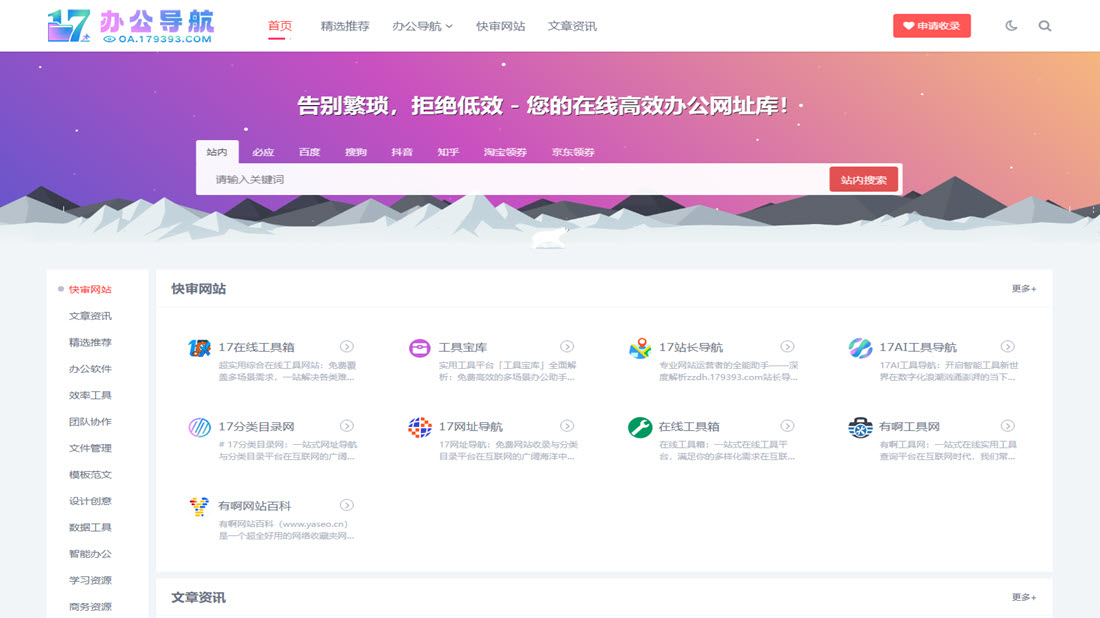
Task: Switch search source to 知乎
Action: click(x=447, y=152)
